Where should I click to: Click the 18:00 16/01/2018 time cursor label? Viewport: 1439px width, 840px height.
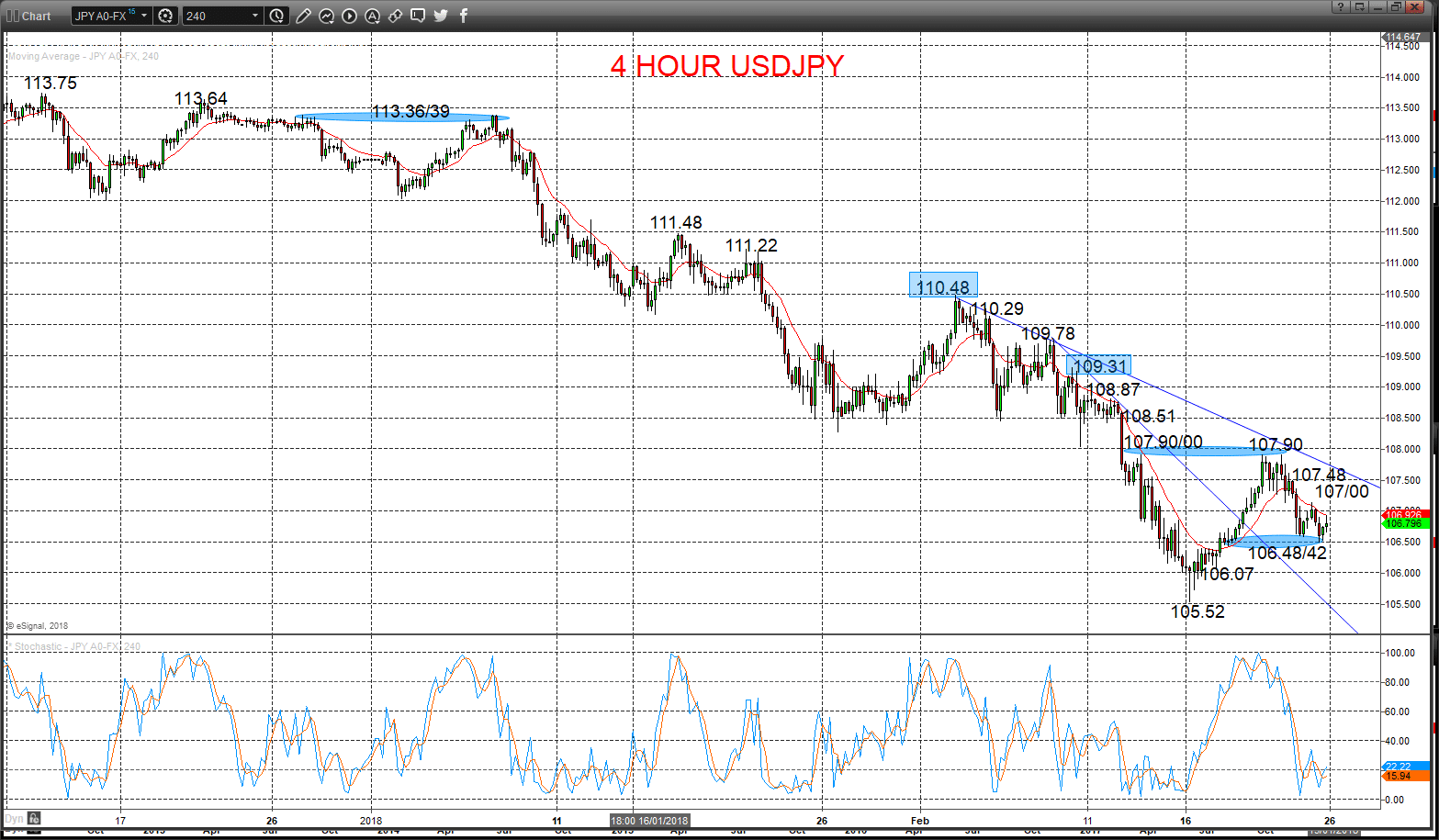coord(649,820)
